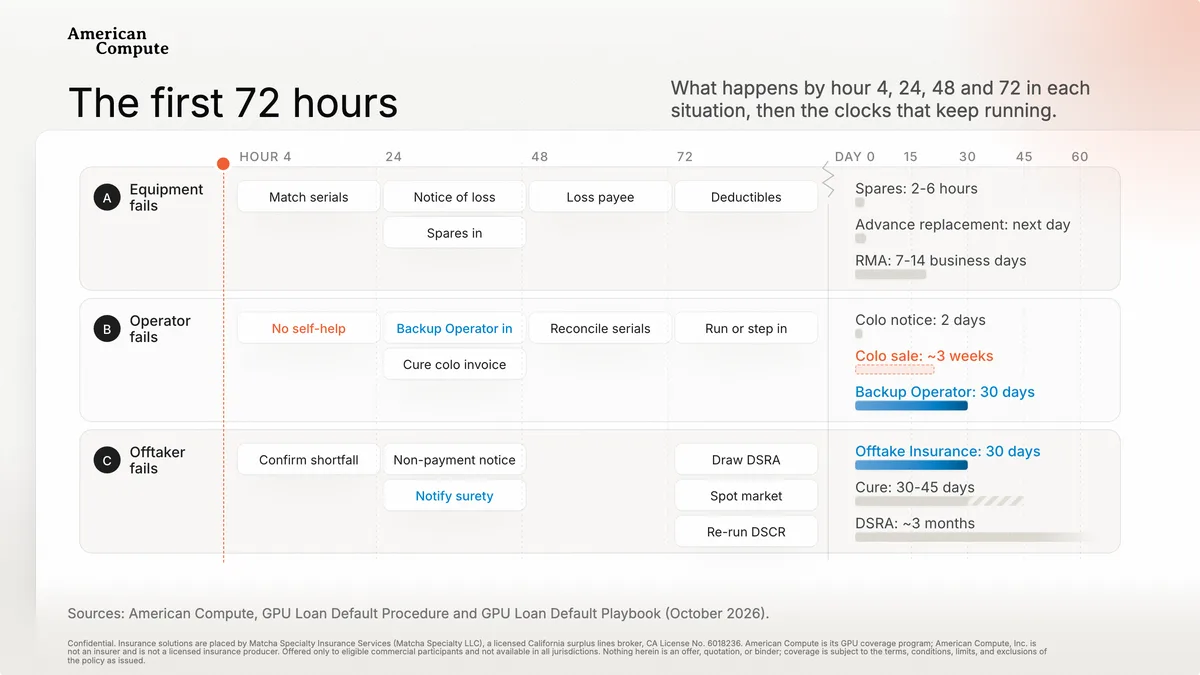The width and height of the screenshot is (1200, 675).
Task: Click the Colo notice: 2 days label
Action: point(921,320)
